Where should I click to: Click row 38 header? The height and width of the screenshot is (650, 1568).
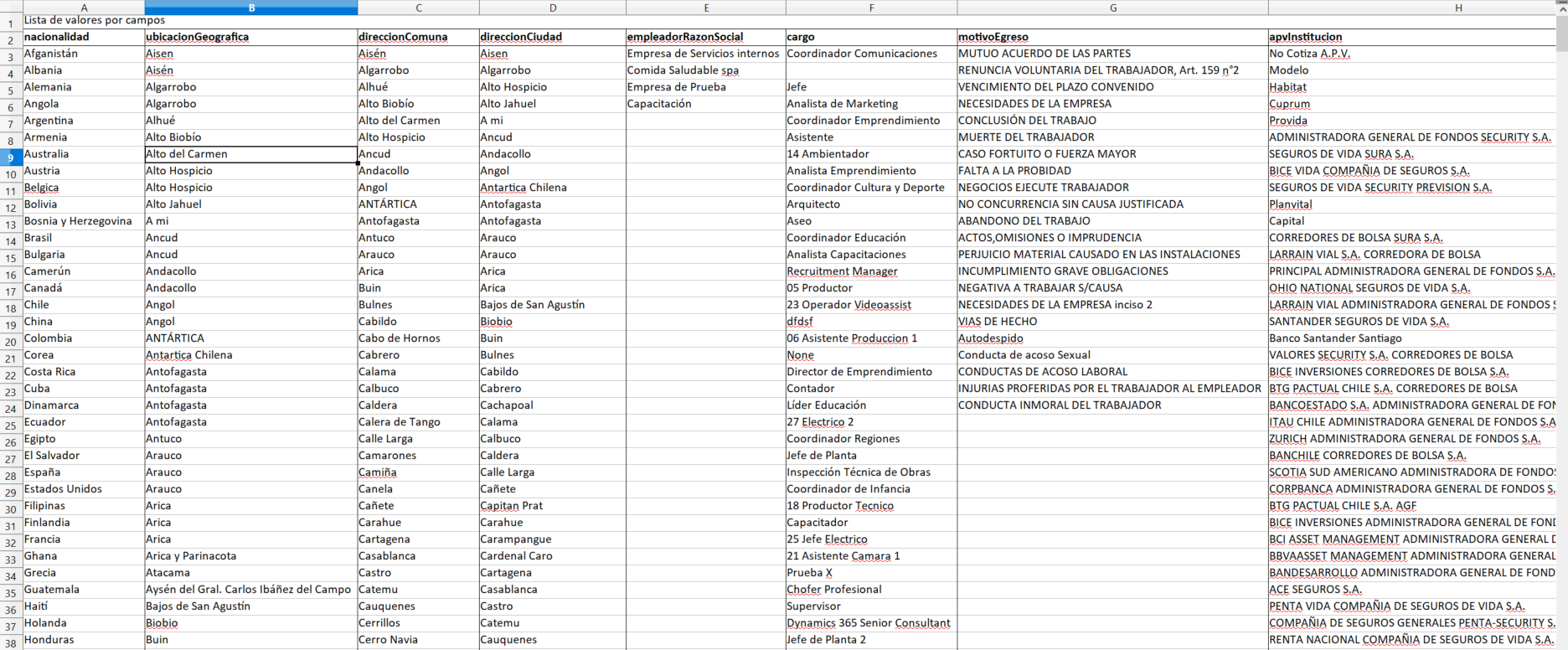pyautogui.click(x=11, y=642)
